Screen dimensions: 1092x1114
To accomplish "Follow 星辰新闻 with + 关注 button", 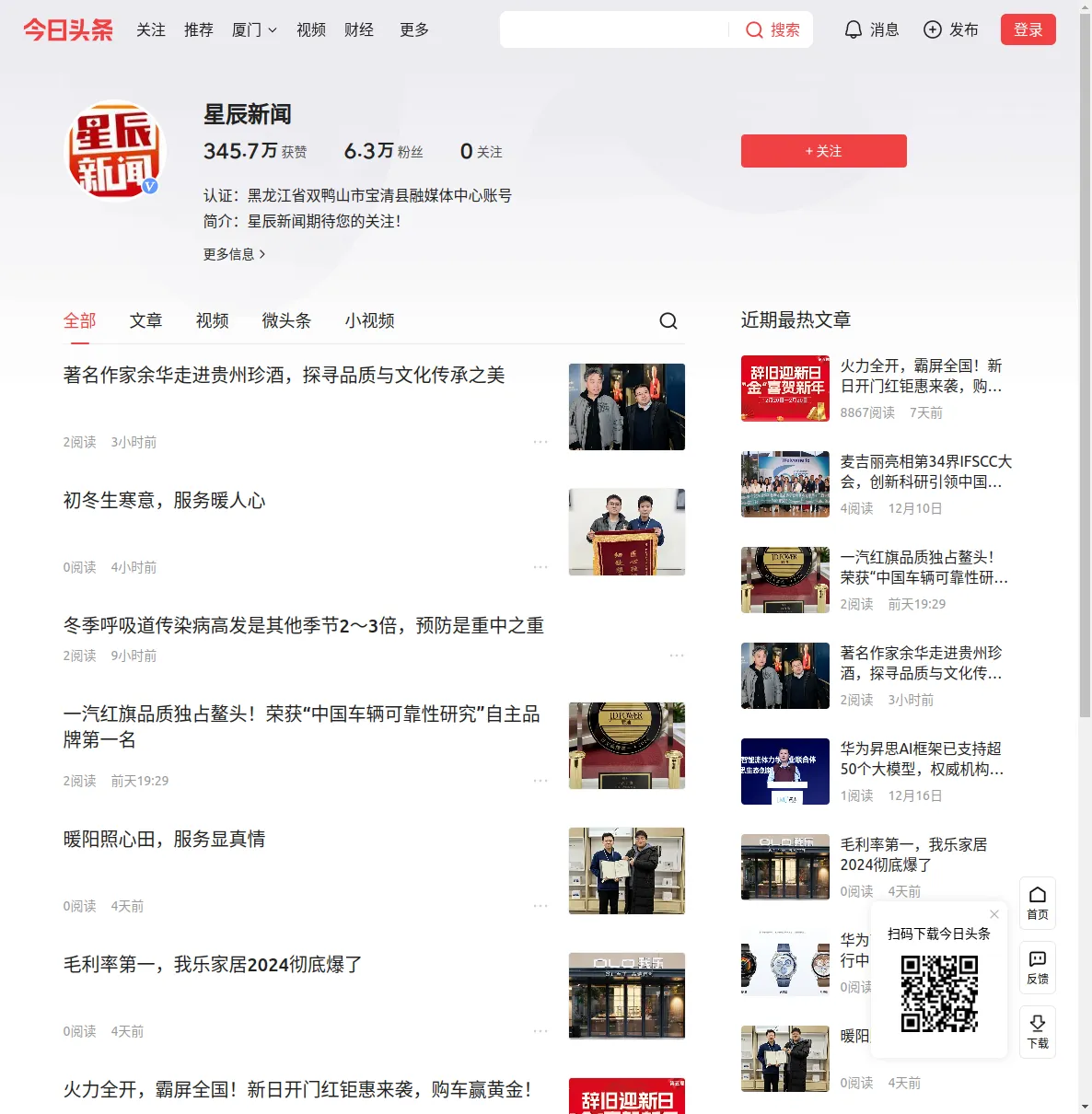I will pos(824,151).
